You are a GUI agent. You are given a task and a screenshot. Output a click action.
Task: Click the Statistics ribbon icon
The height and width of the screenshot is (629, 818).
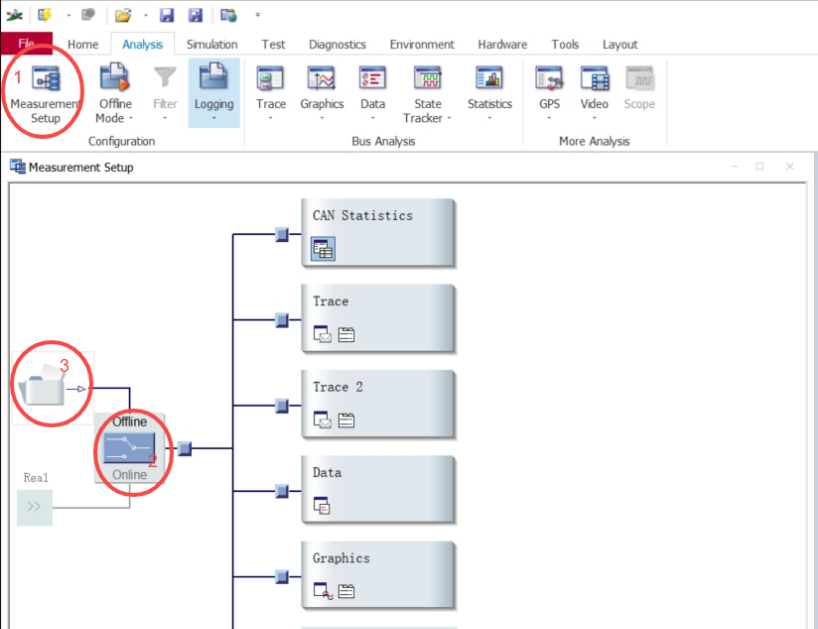489,79
